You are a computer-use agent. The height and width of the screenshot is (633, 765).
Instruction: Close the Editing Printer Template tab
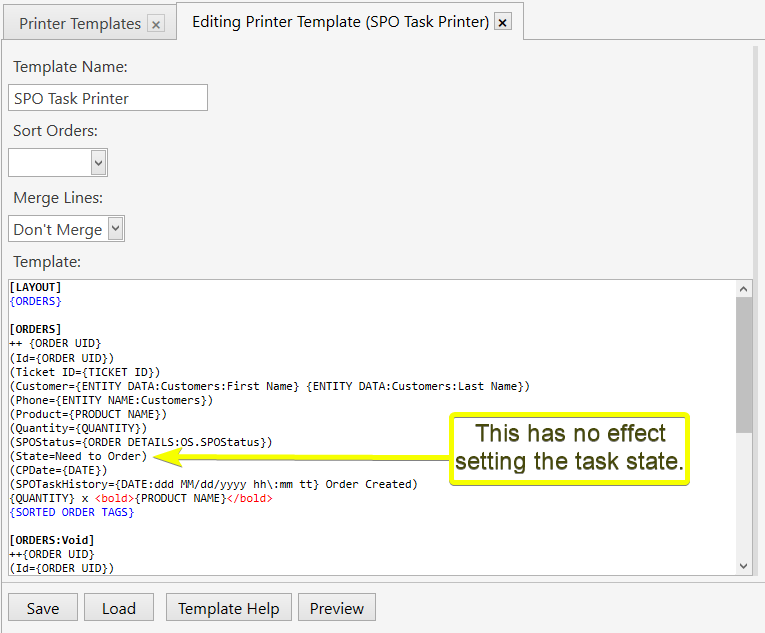(x=503, y=22)
